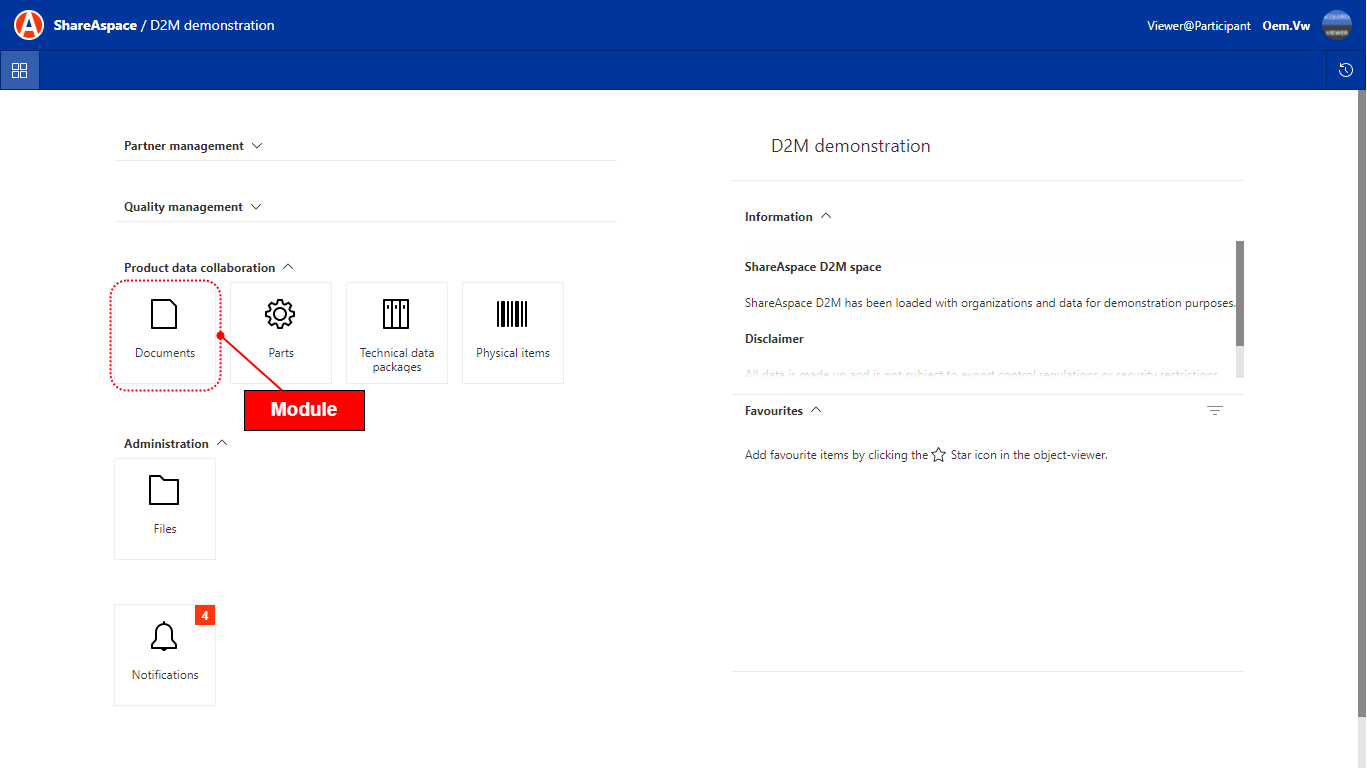Click the Information panel scrollbar
Screen dimensions: 1367x769
click(x=1240, y=295)
